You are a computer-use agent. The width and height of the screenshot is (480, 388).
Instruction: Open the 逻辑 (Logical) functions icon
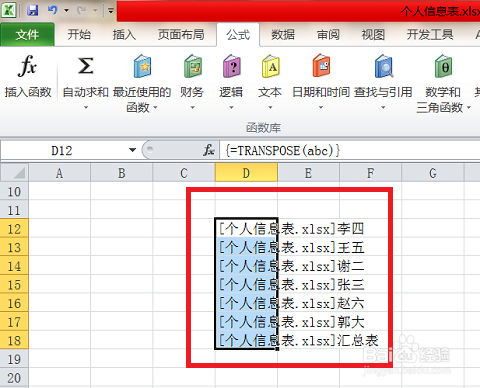231,66
